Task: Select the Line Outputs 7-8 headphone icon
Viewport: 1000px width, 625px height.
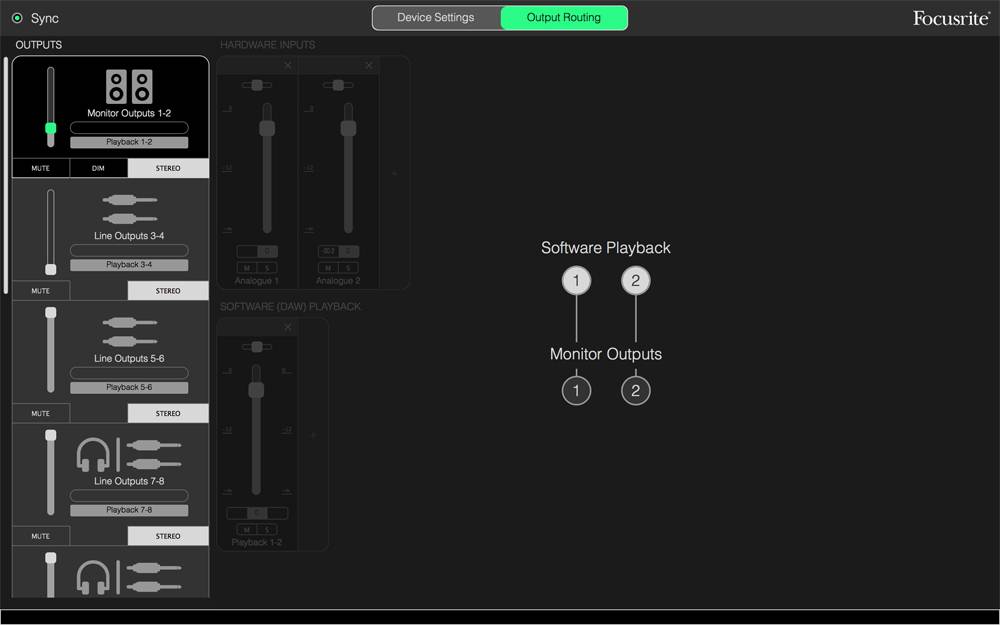Action: pos(93,455)
